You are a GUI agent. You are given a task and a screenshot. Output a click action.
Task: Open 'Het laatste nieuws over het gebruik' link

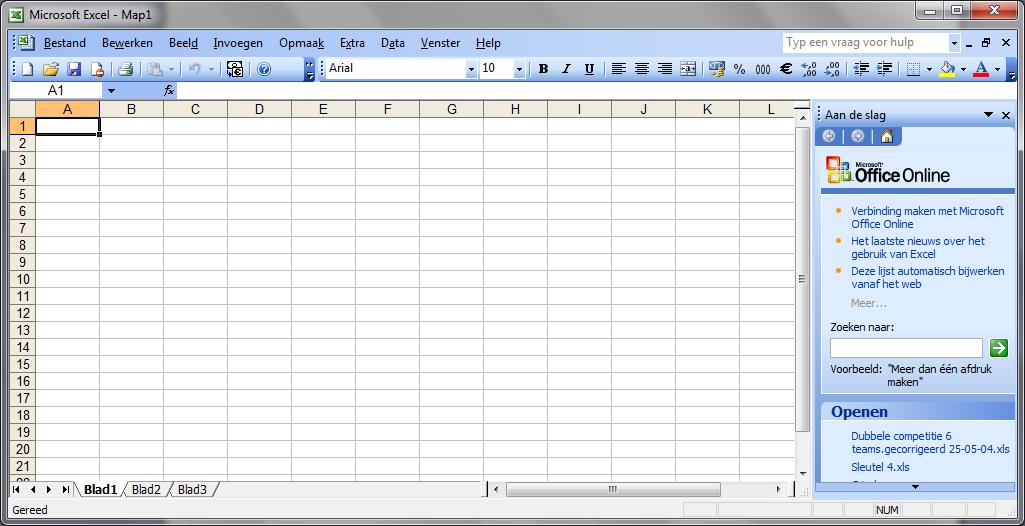pyautogui.click(x=918, y=248)
